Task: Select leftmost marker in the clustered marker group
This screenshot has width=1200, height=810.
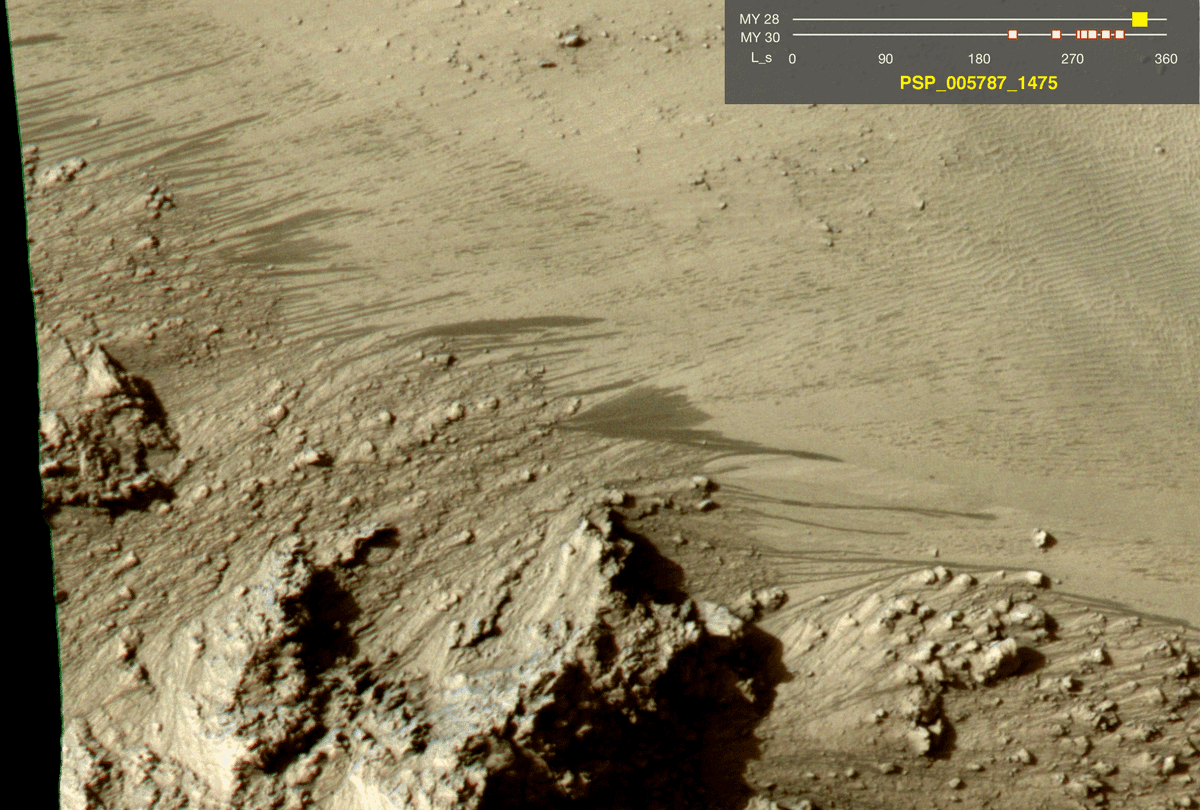Action: [x=1079, y=35]
